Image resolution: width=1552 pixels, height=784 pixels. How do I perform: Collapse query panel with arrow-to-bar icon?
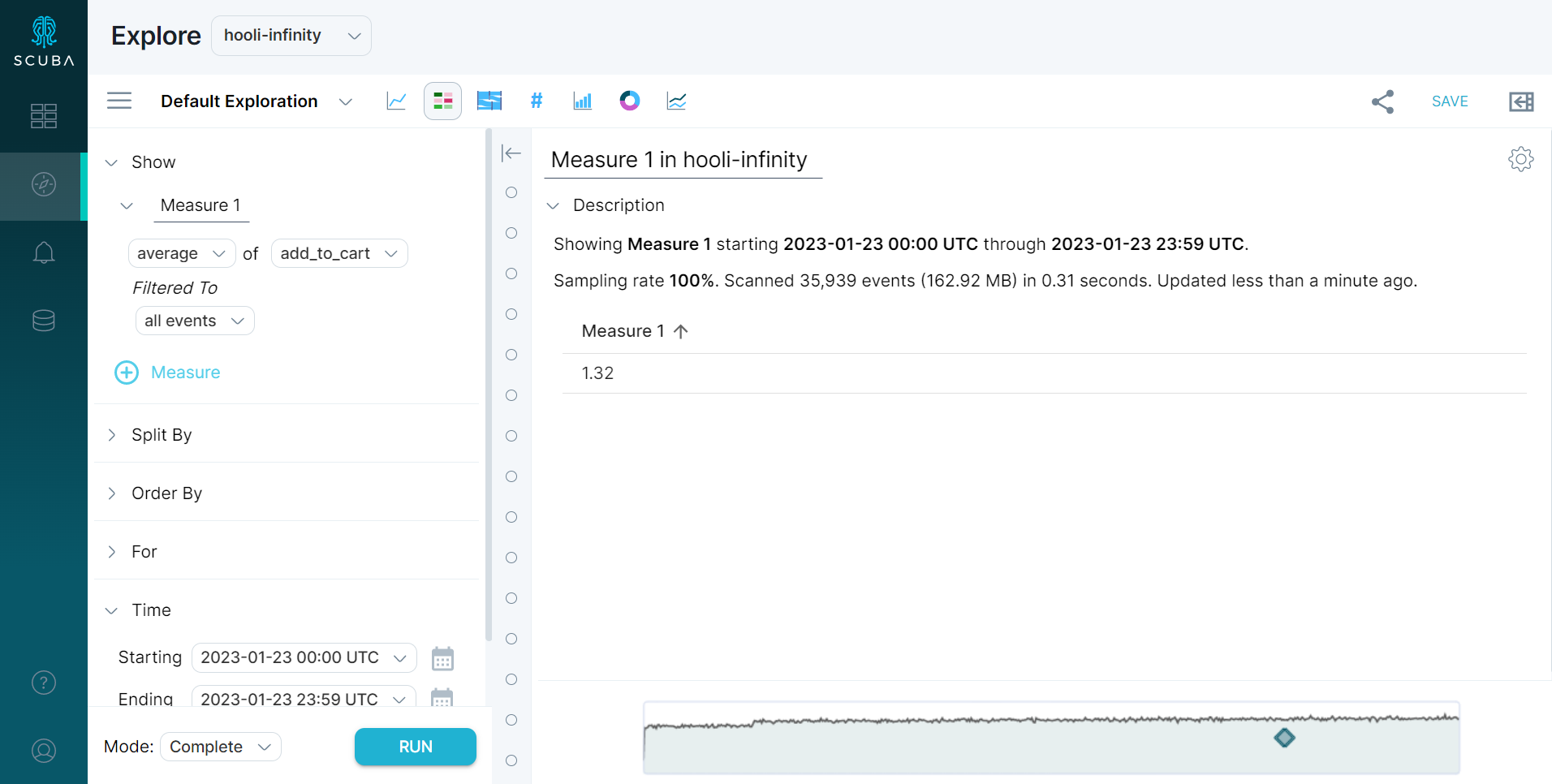coord(511,153)
